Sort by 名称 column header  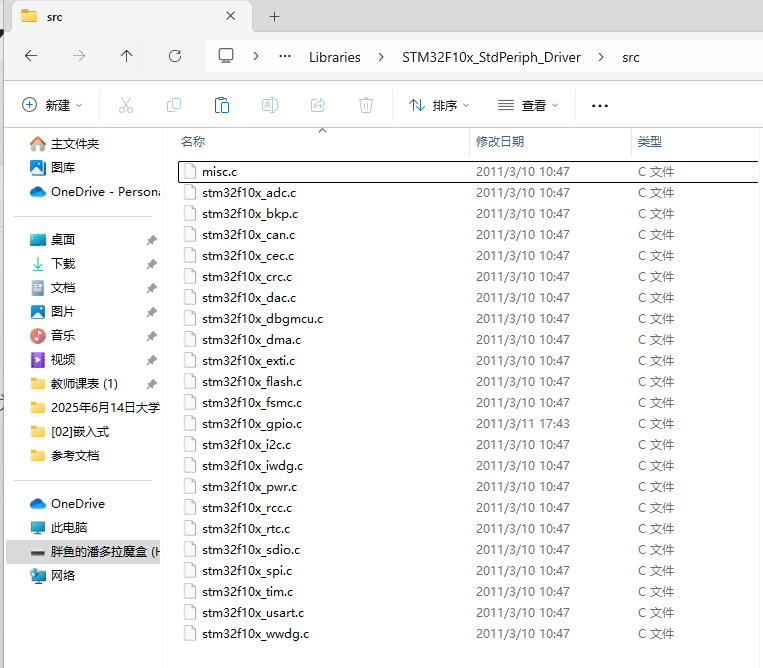tap(193, 142)
